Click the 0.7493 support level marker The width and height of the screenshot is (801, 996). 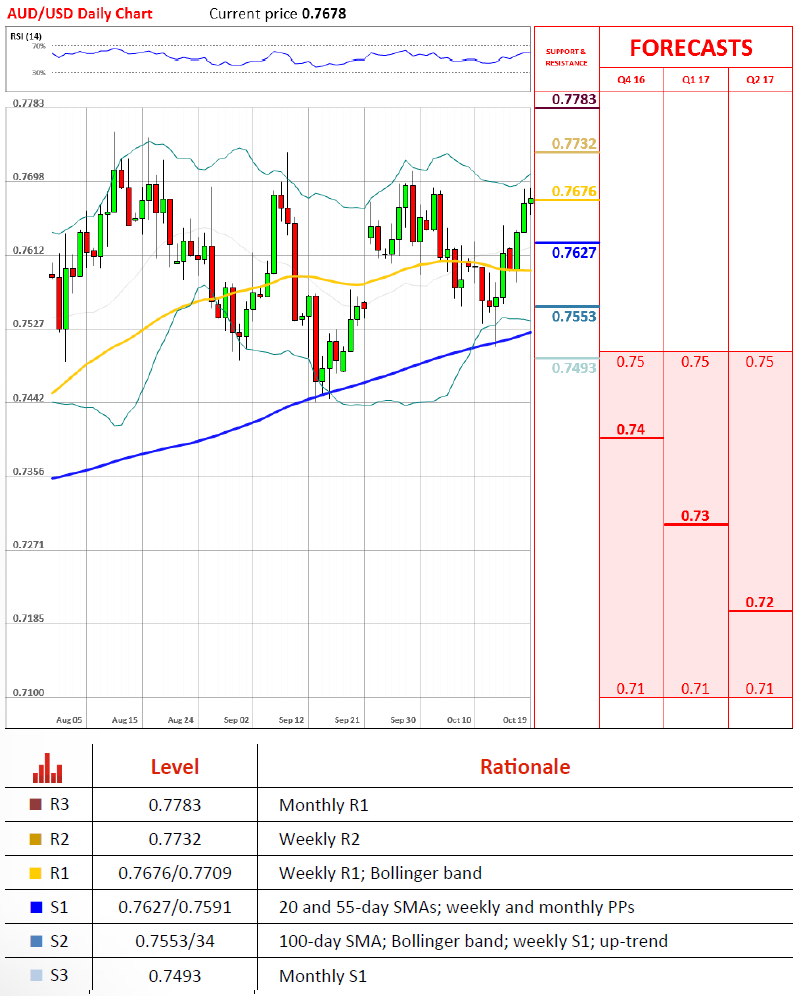[x=574, y=368]
